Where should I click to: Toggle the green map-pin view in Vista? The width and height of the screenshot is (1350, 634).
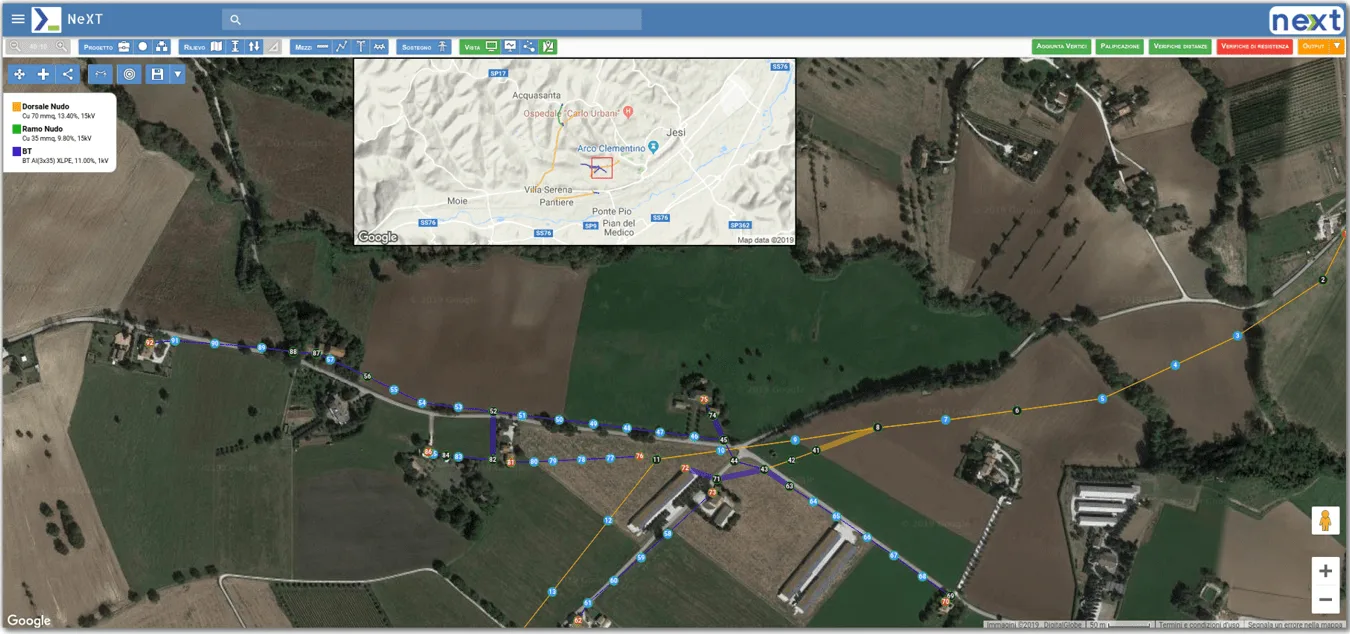coord(548,47)
